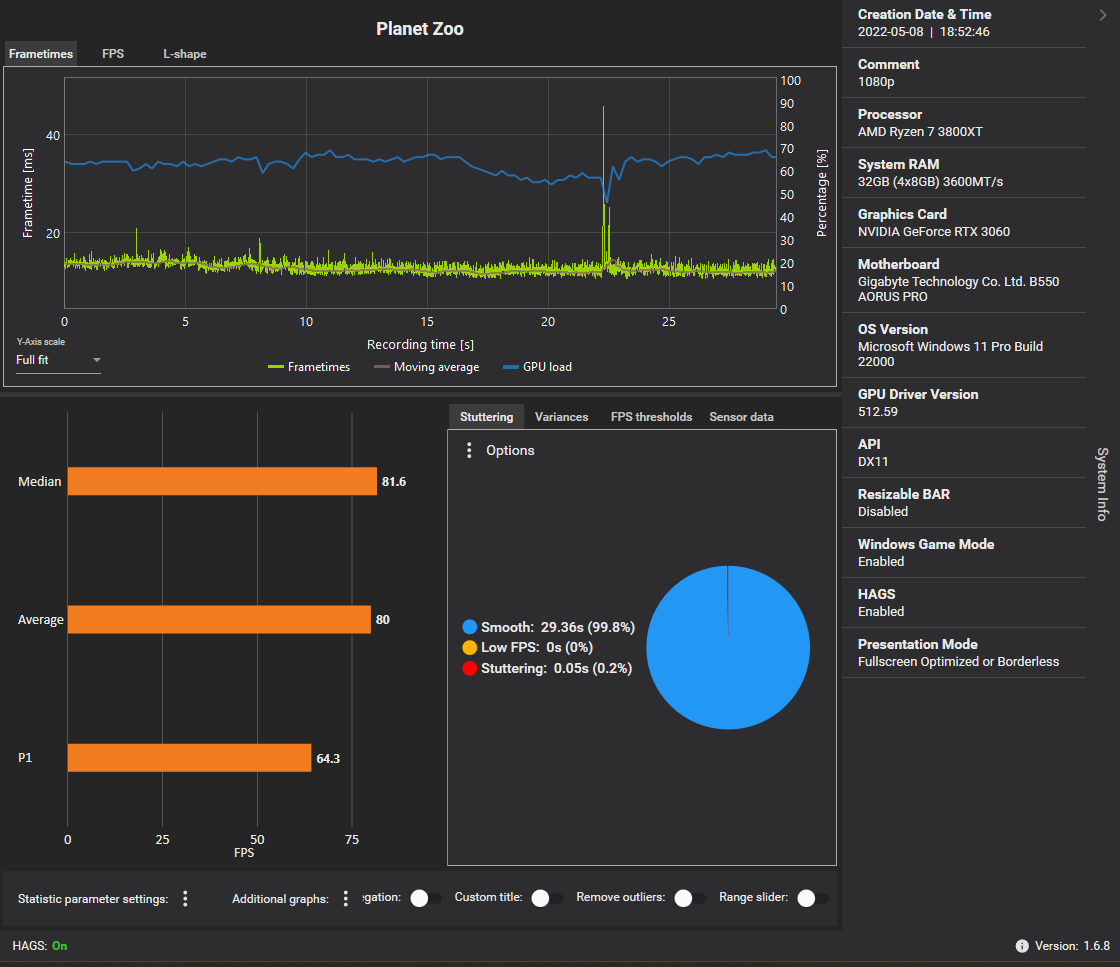Open Statistic parameter settings dots menu
The image size is (1120, 967).
pos(185,898)
